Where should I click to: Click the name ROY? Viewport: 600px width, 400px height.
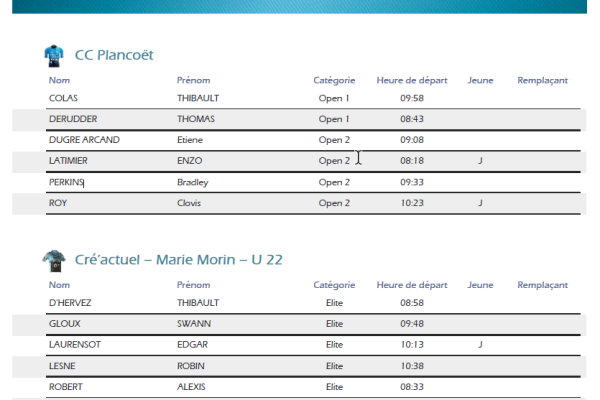58,203
